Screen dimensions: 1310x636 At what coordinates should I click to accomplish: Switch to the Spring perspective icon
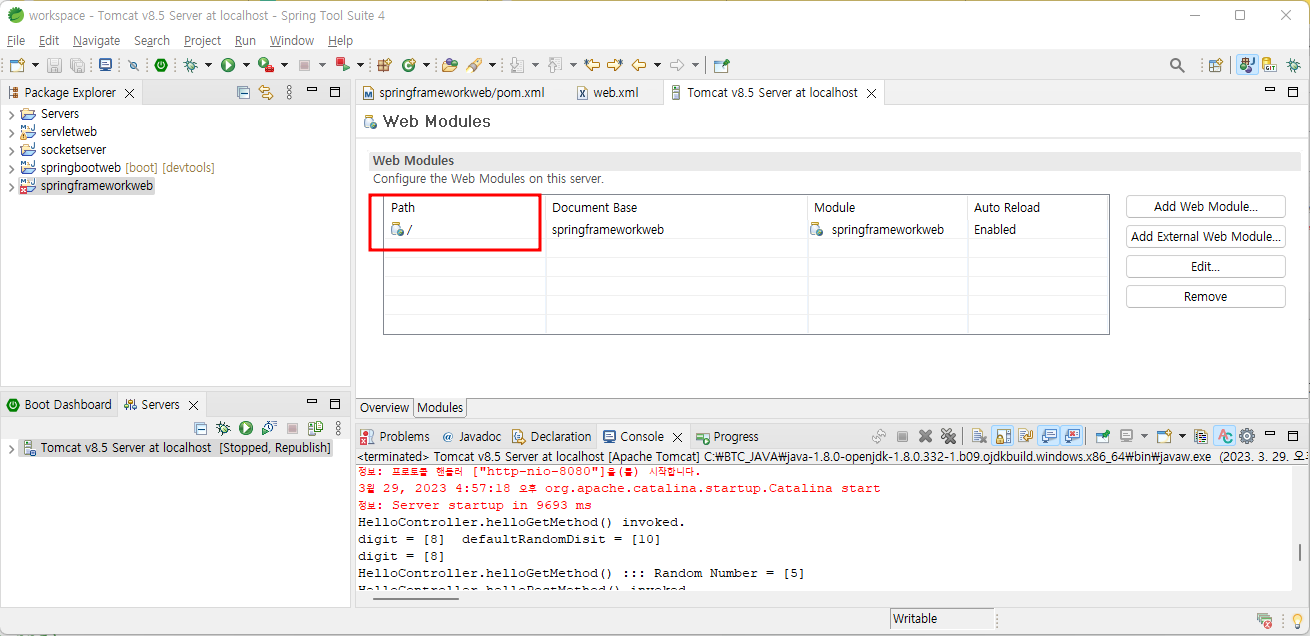click(1247, 65)
